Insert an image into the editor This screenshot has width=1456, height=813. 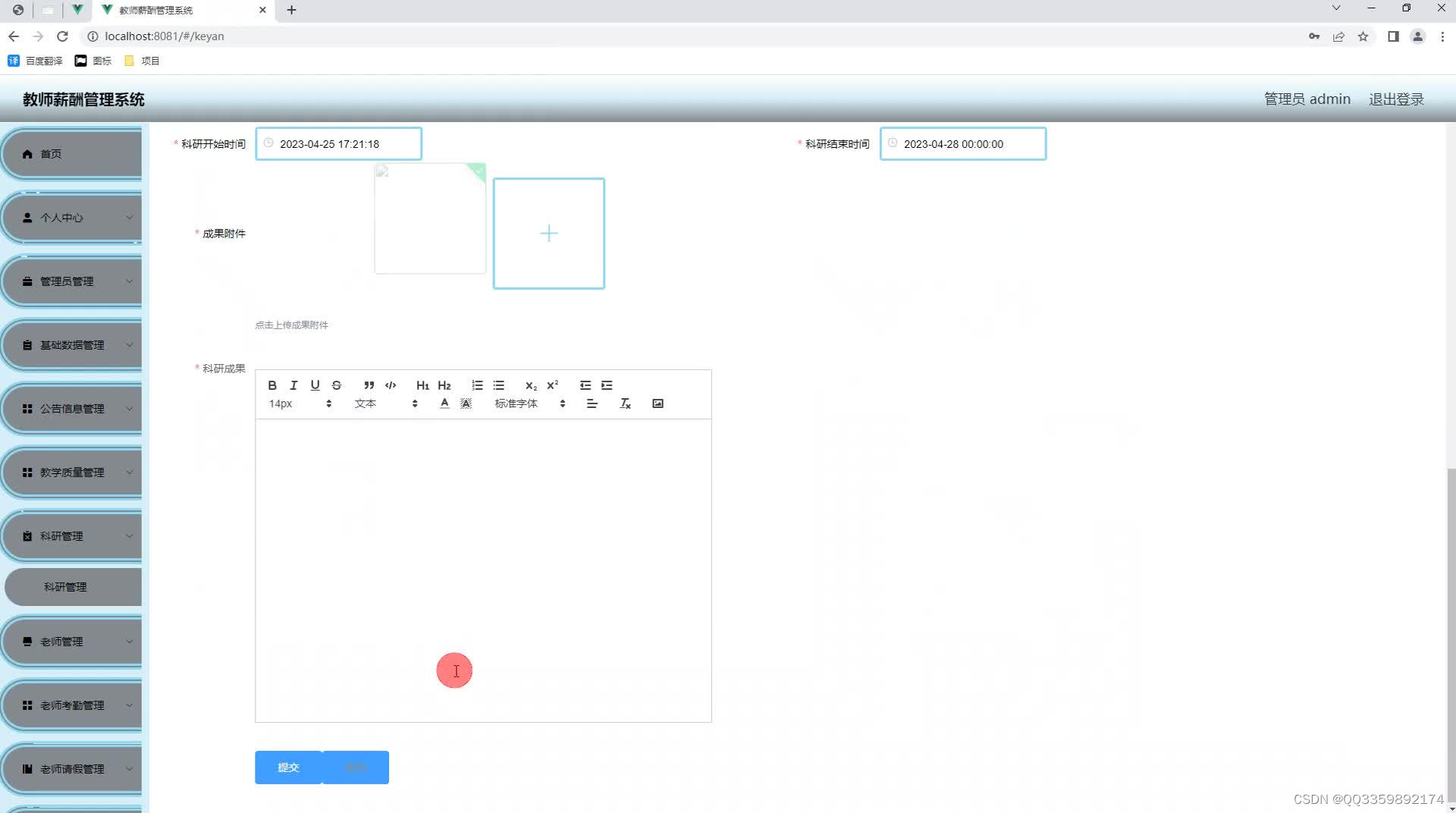(x=657, y=403)
